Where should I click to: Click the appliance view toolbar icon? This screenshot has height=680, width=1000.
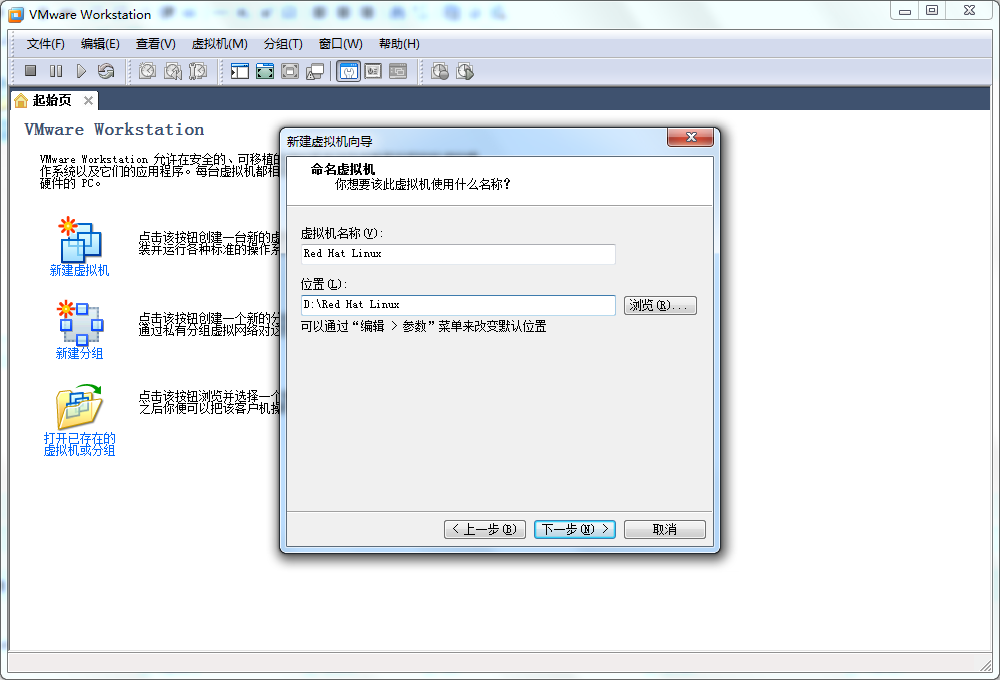pyautogui.click(x=373, y=71)
